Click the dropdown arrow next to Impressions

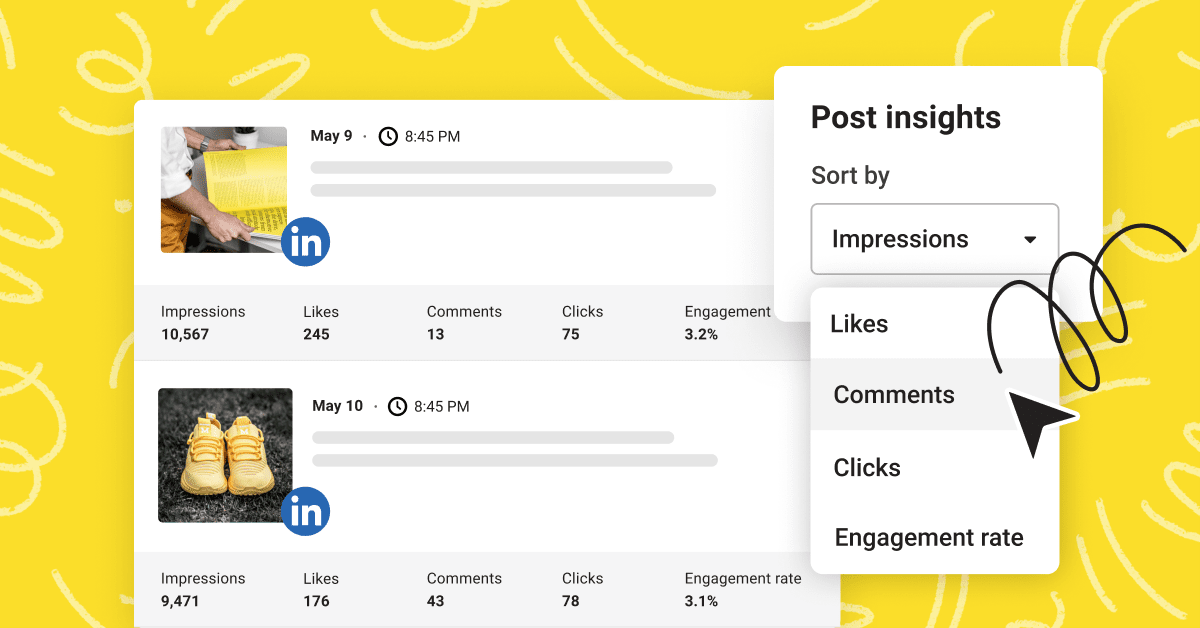pyautogui.click(x=1030, y=240)
